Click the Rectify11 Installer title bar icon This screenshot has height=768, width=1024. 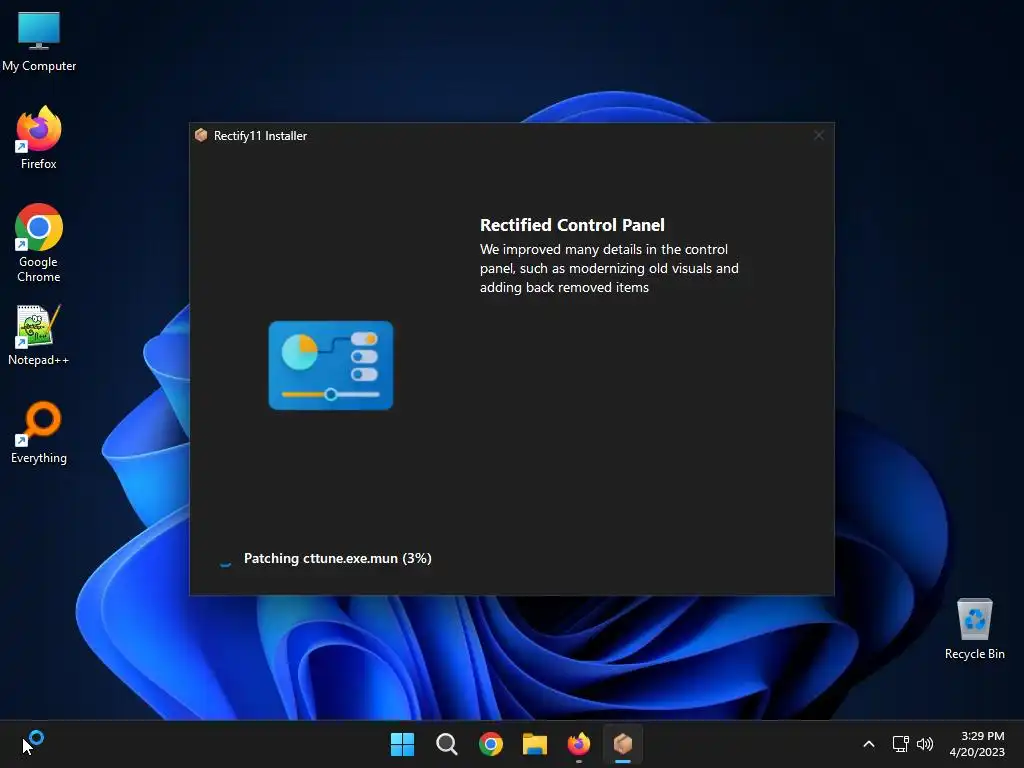pos(201,135)
